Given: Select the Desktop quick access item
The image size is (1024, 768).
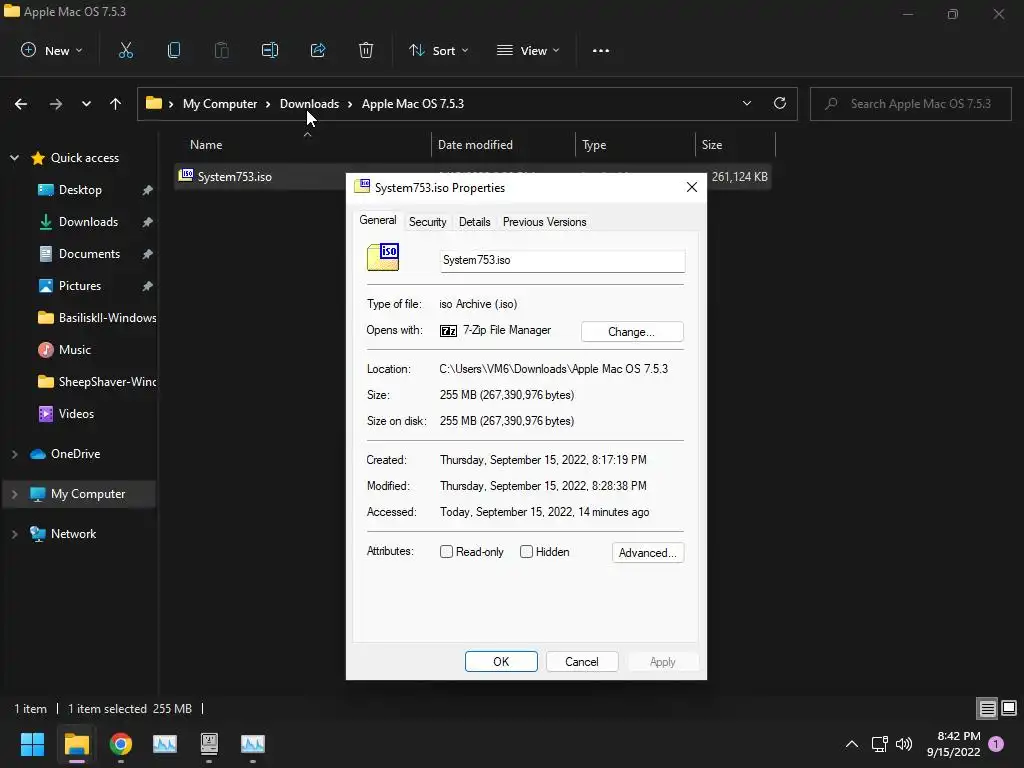Looking at the screenshot, I should point(80,190).
